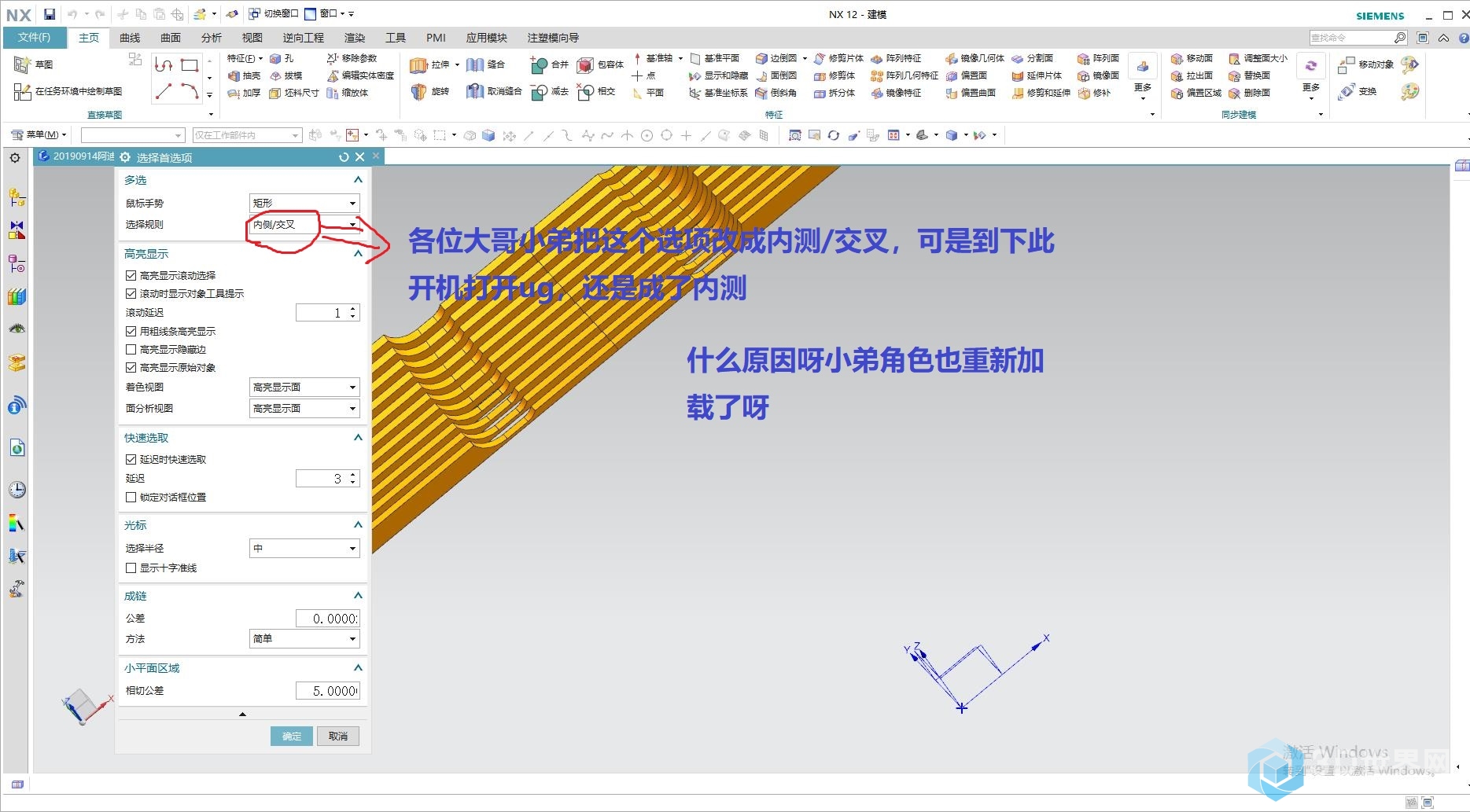Open the 视图 ribbon tab
The width and height of the screenshot is (1470, 812).
252,38
